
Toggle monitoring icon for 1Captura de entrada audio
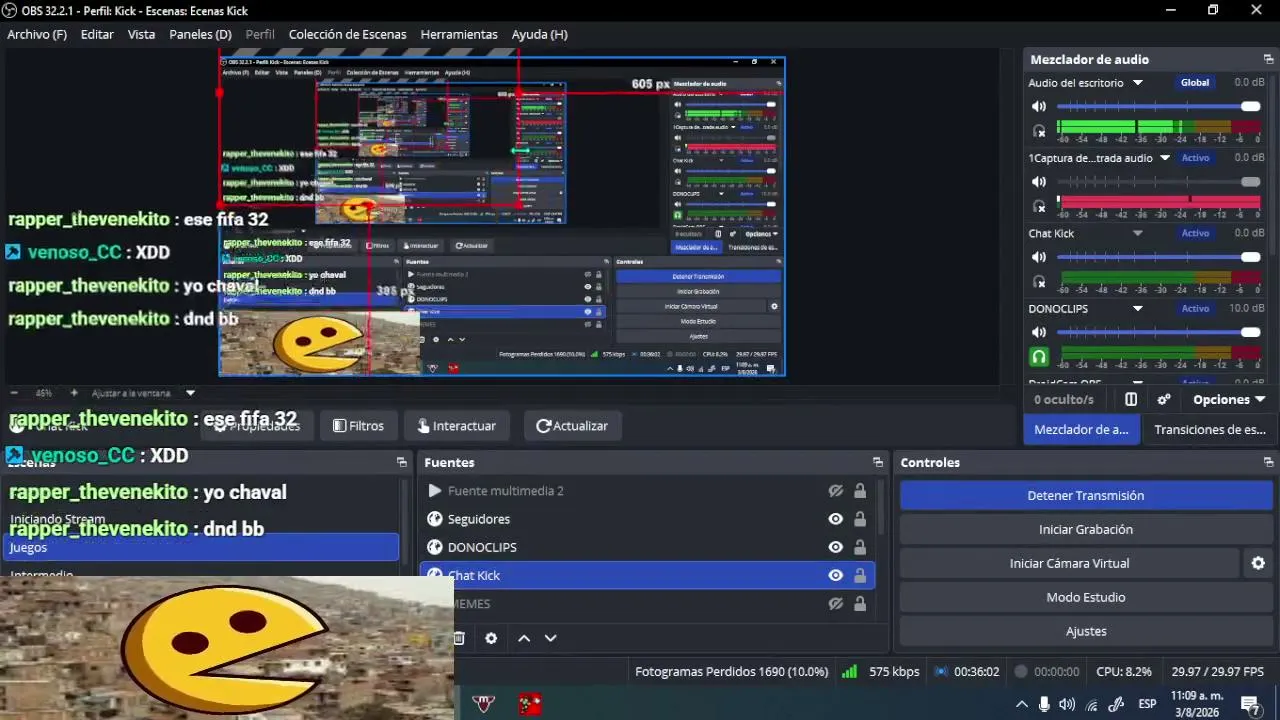[x=1039, y=206]
